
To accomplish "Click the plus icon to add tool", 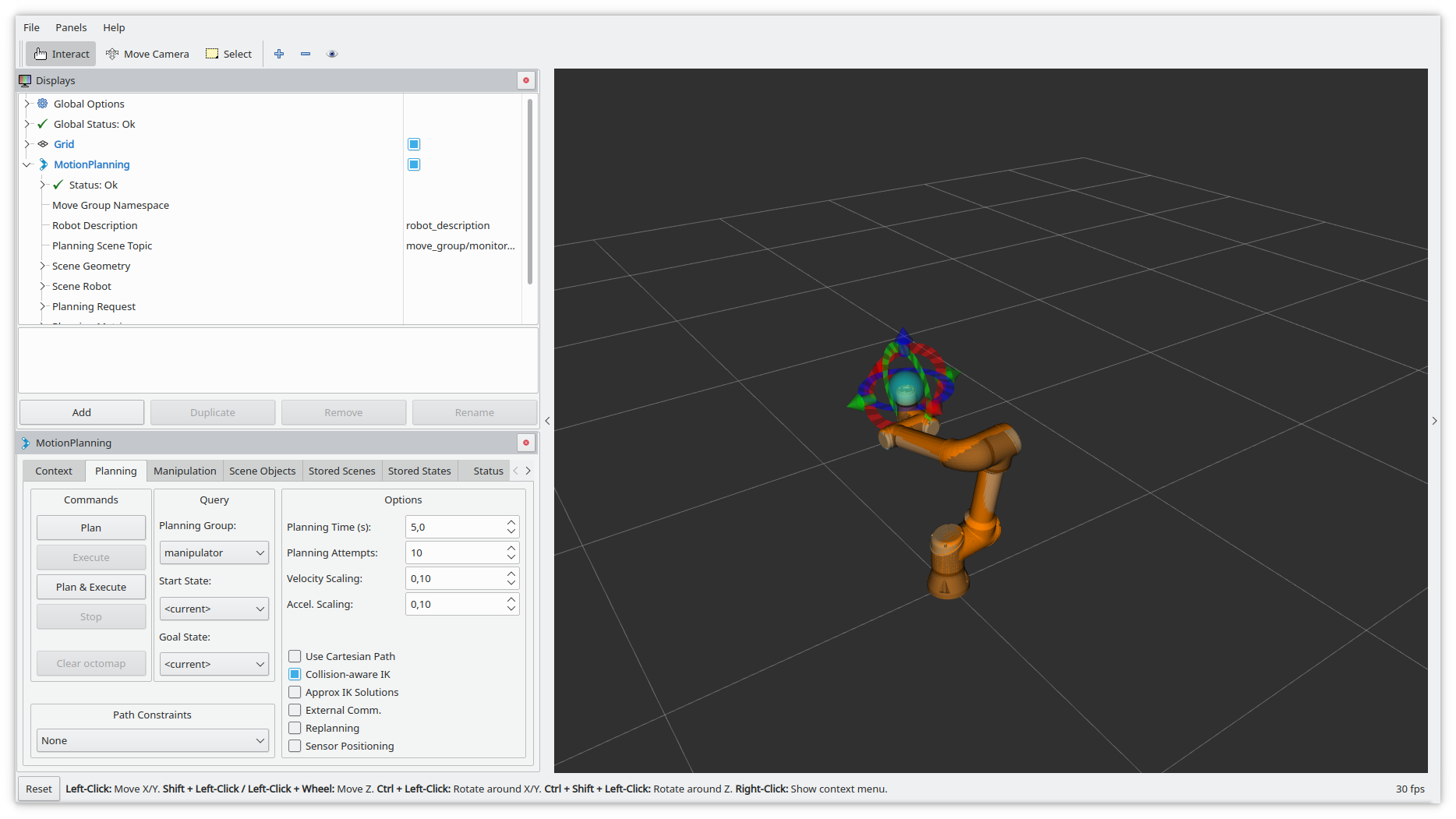I will [x=279, y=54].
